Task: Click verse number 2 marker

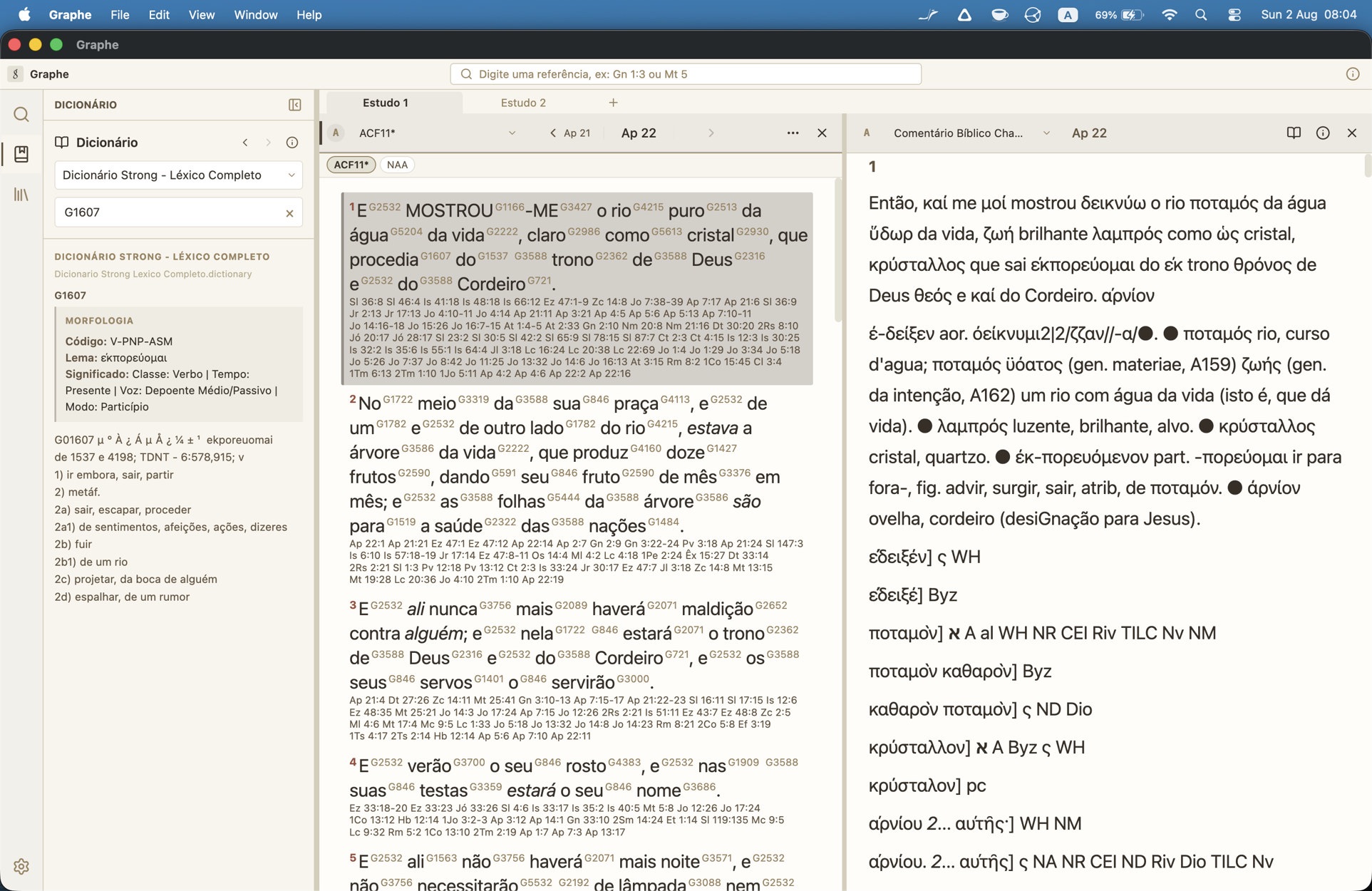Action: [353, 399]
